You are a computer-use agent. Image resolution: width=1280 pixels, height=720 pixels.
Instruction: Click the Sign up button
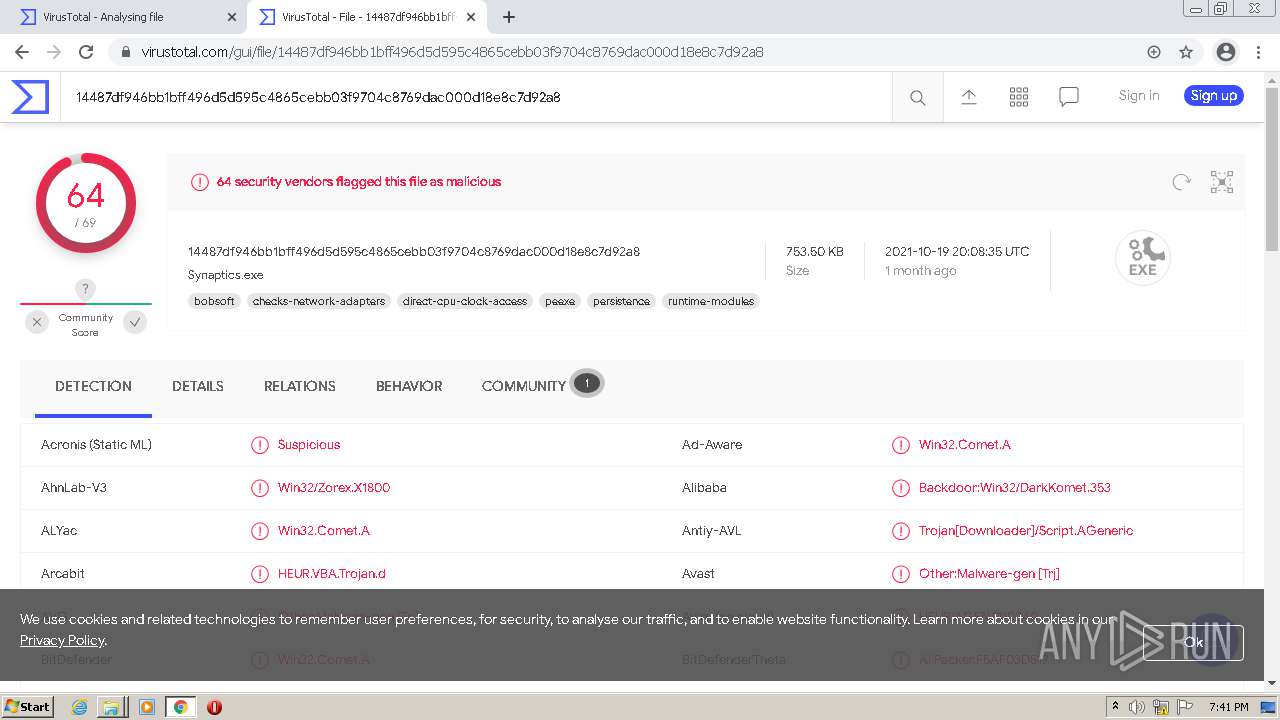(1214, 96)
